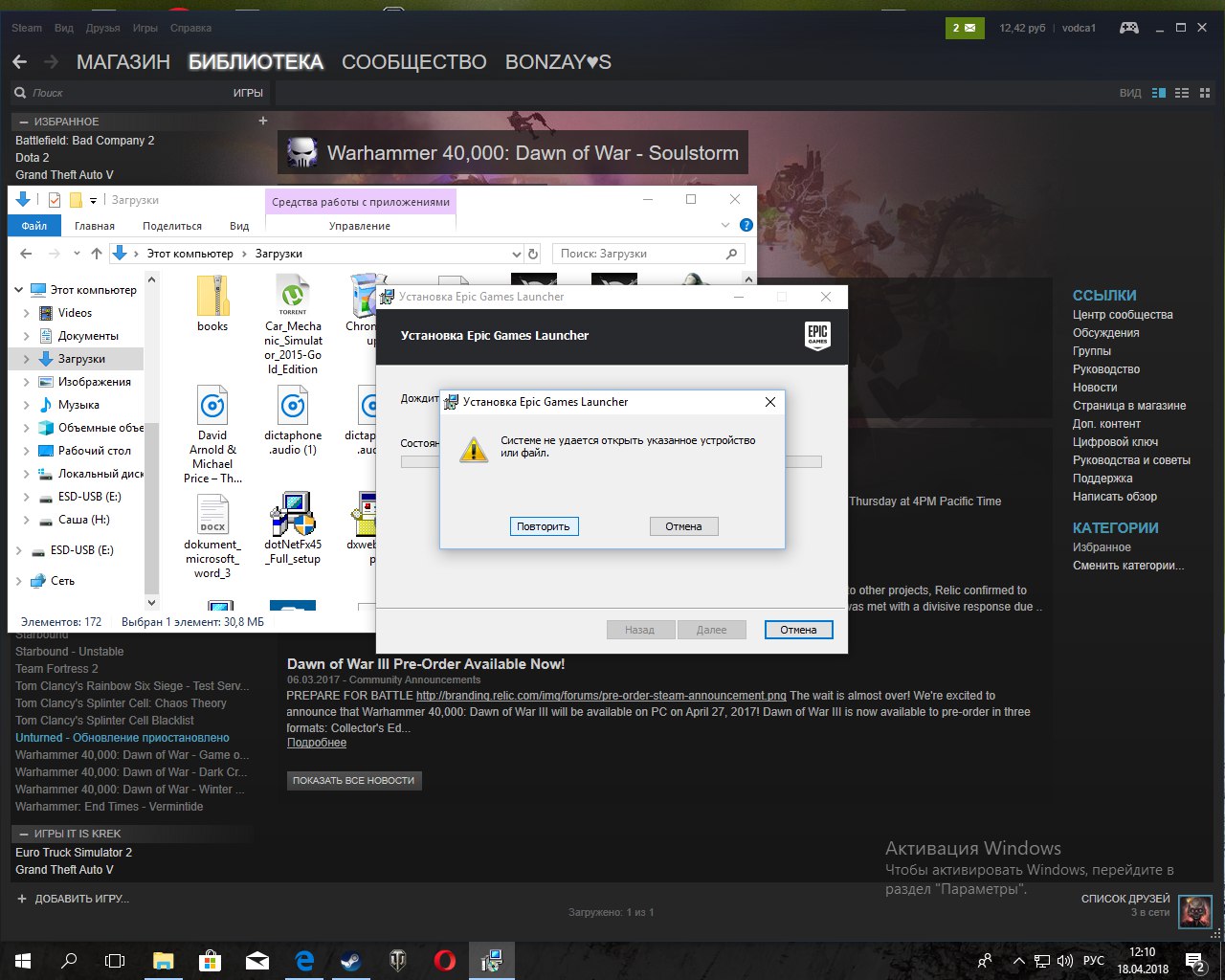Switch Steam library to detail view
Image resolution: width=1225 pixels, height=980 pixels.
[1159, 93]
